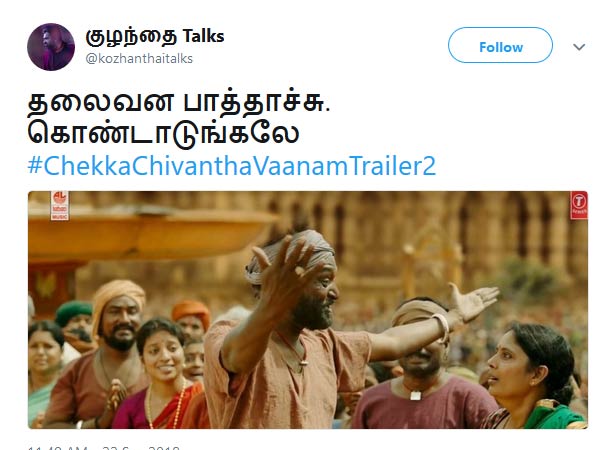This screenshot has width=600, height=450.
Task: Open the partially visible tweet timestamp
Action: pos(103,447)
